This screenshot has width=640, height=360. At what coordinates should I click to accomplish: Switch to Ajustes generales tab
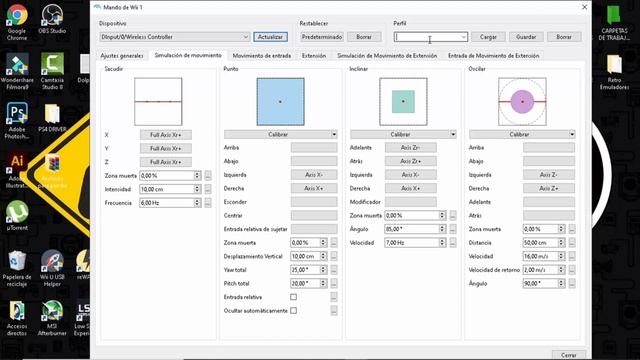(x=122, y=56)
